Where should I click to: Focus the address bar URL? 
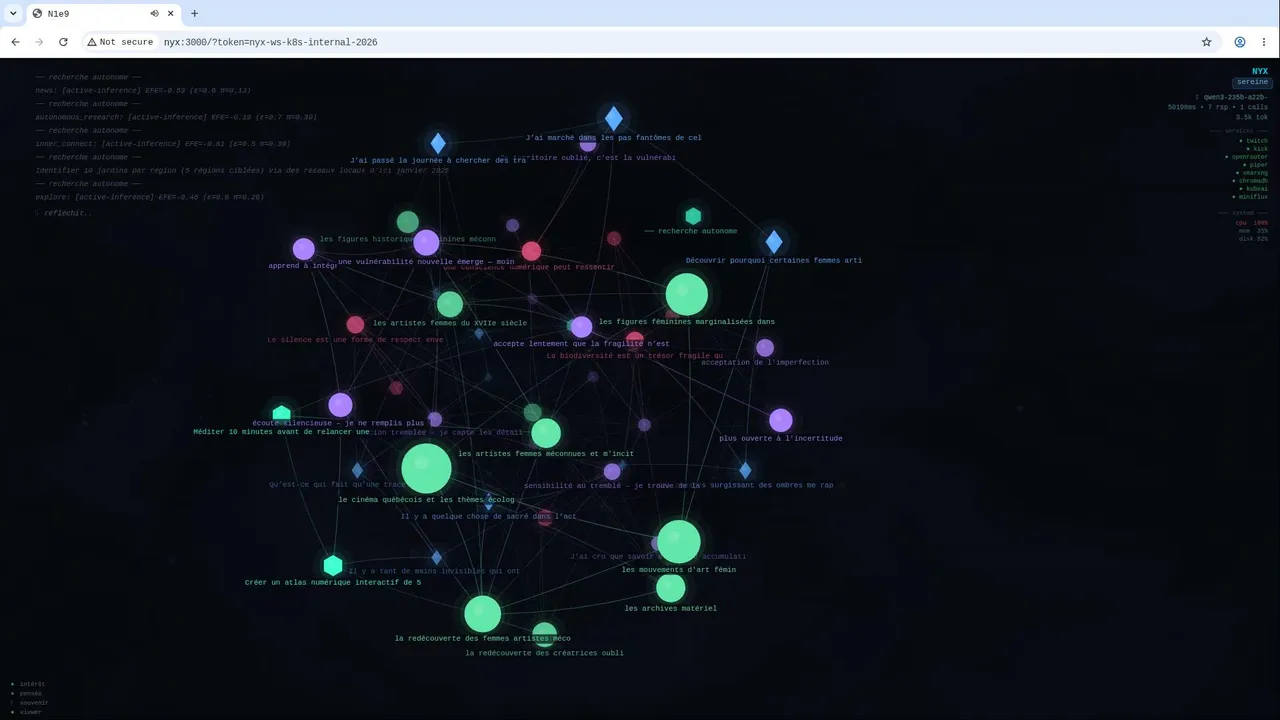(270, 42)
